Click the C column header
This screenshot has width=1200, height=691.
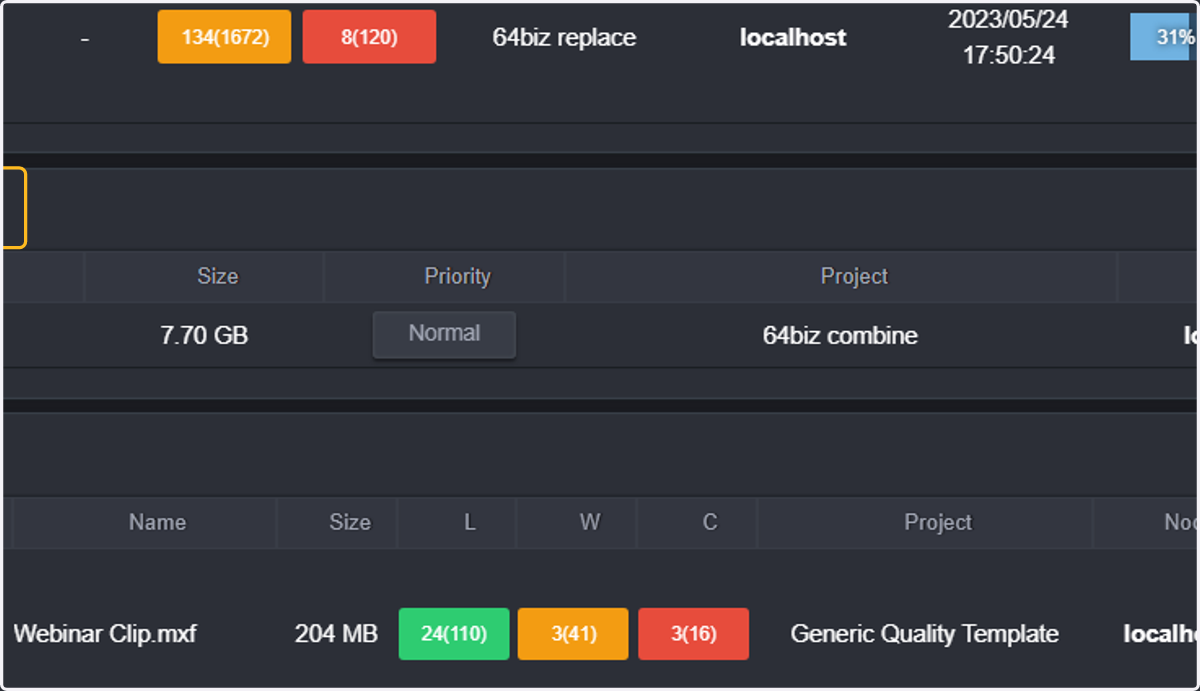(710, 523)
